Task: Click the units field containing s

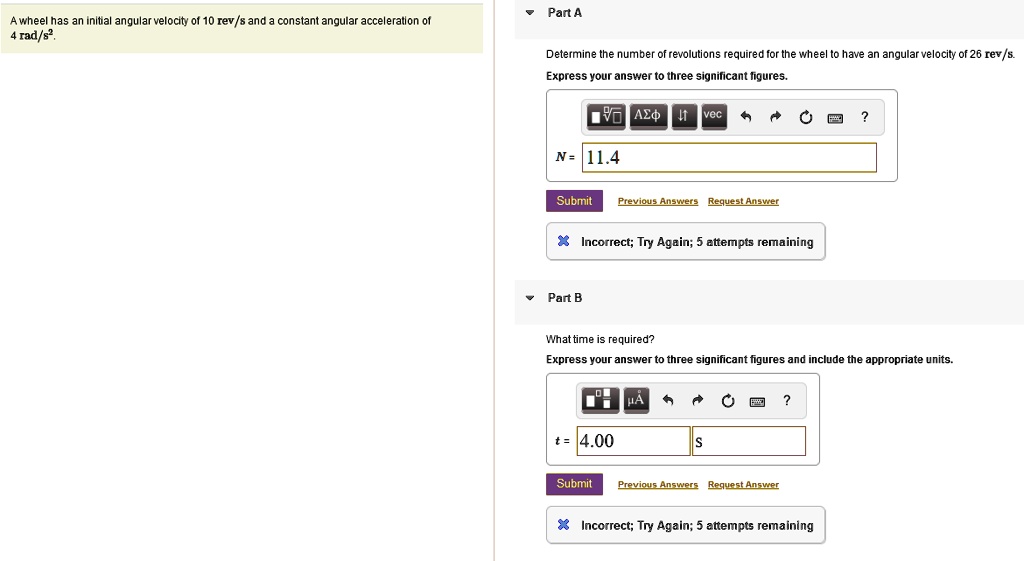Action: (x=748, y=441)
